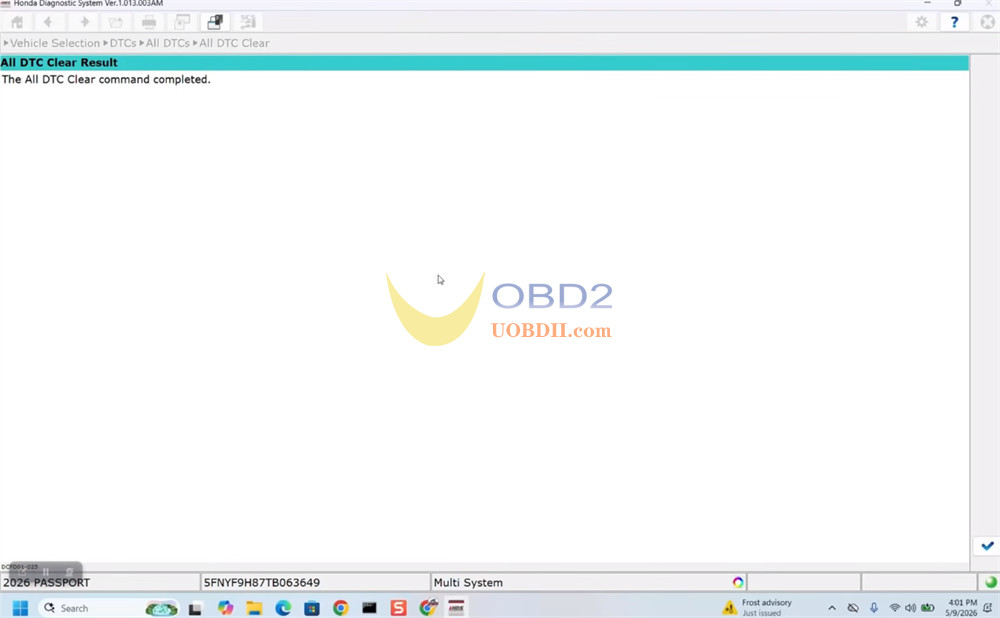Open Wi-Fi network tray icon
The width and height of the screenshot is (1000, 618).
click(895, 608)
